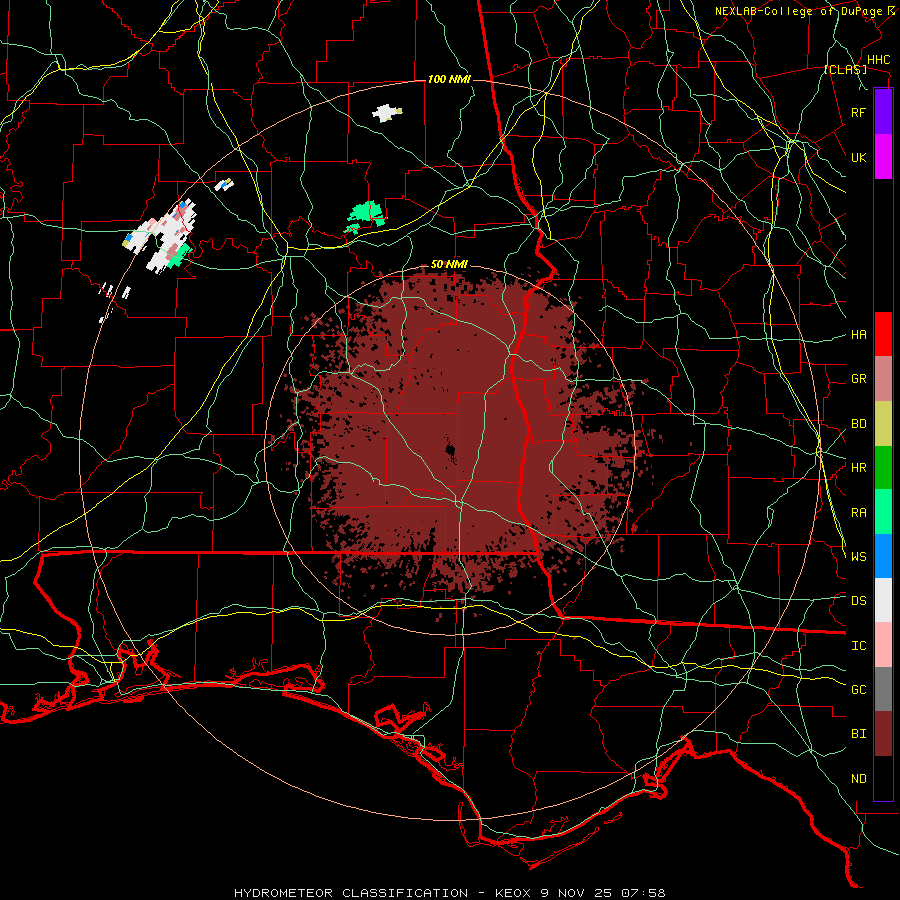
Task: Click the HHC product label
Action: pos(879,60)
